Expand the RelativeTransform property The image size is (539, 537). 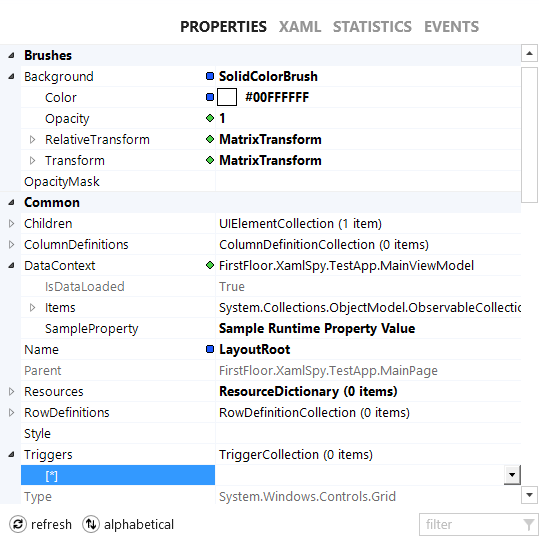click(x=32, y=140)
